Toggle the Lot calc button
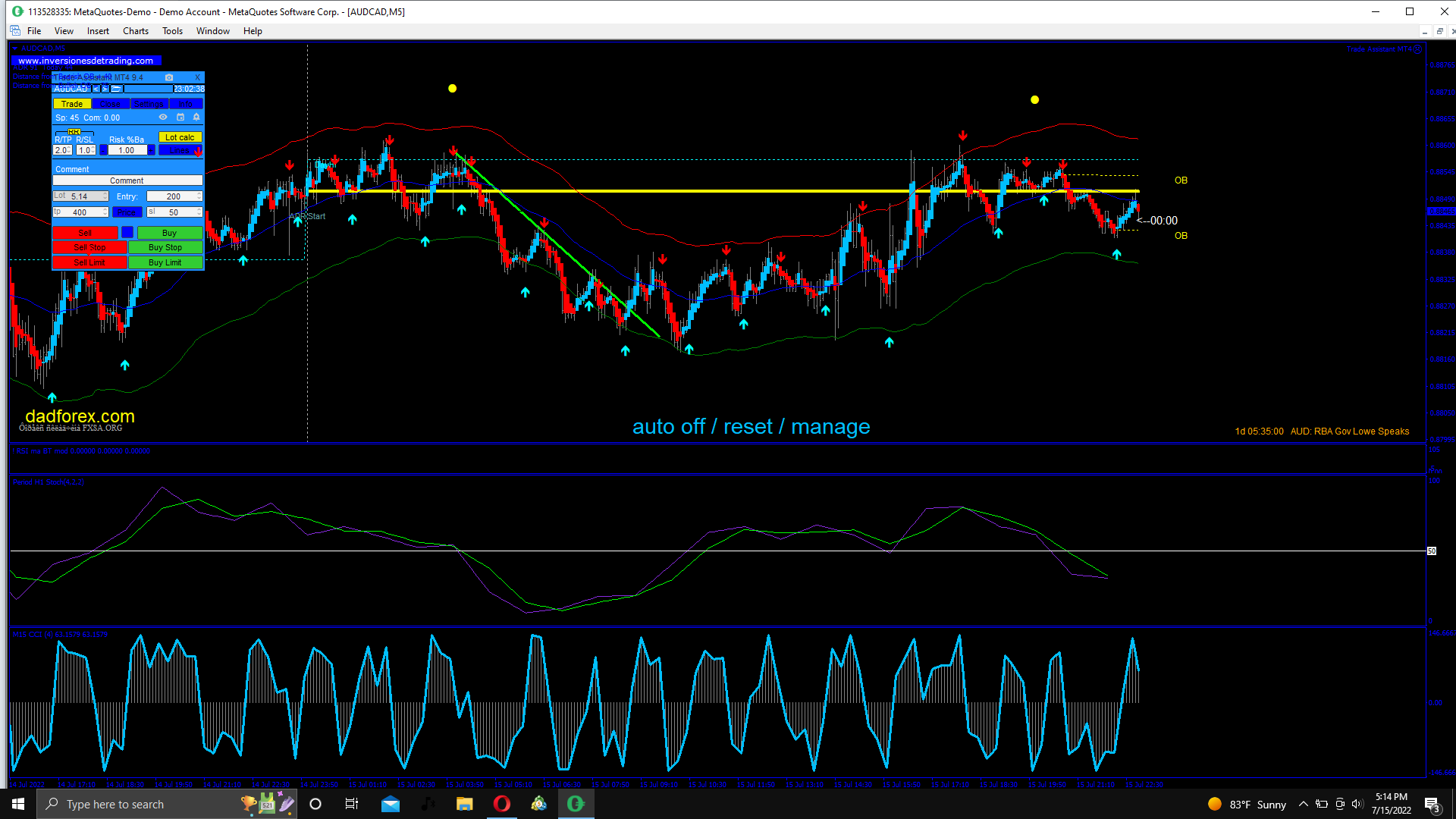Image resolution: width=1456 pixels, height=819 pixels. pos(180,137)
